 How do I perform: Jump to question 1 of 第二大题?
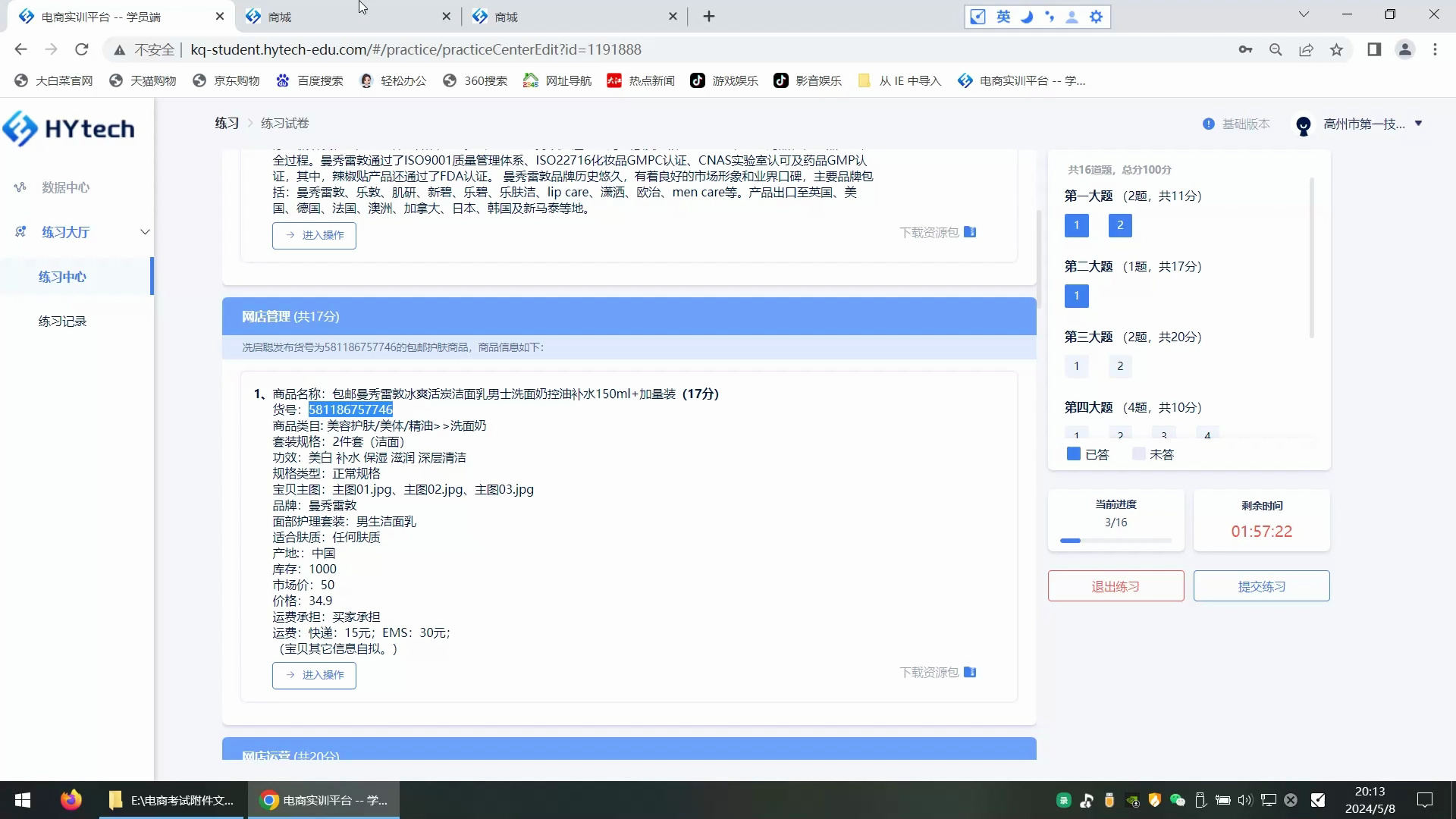1076,296
